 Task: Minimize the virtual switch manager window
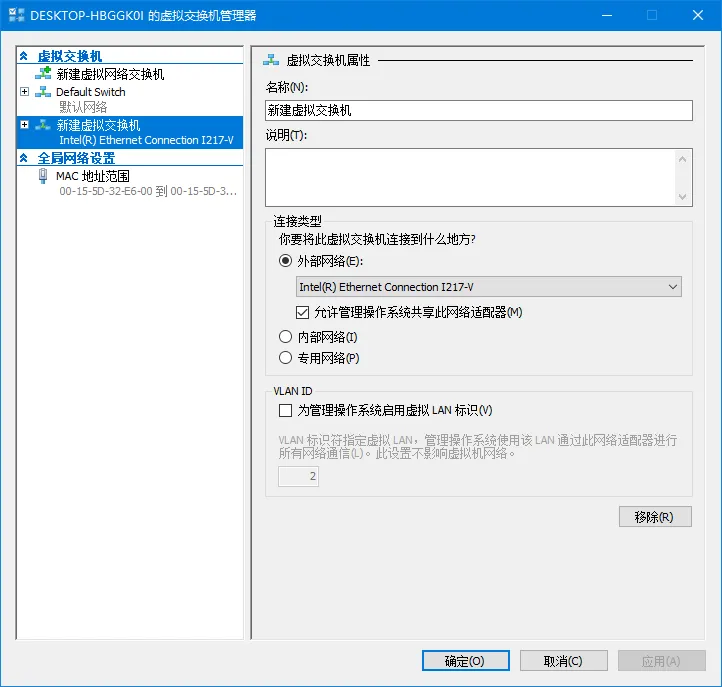pyautogui.click(x=607, y=15)
